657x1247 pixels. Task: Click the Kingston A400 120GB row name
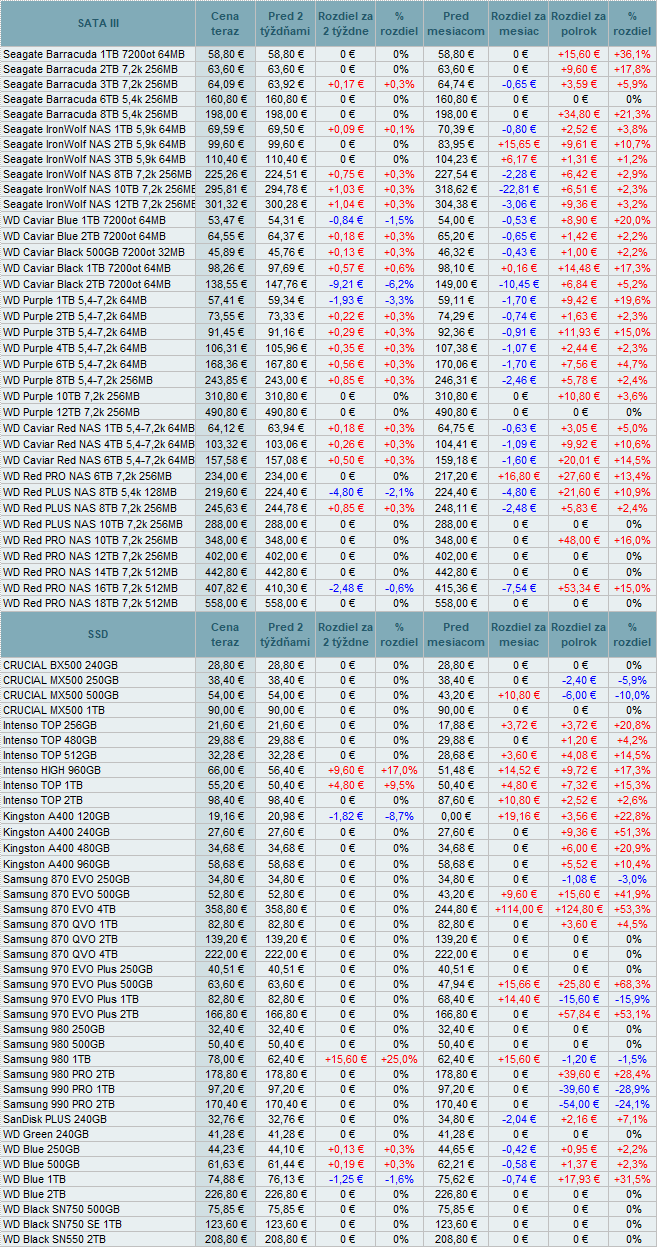pos(56,816)
